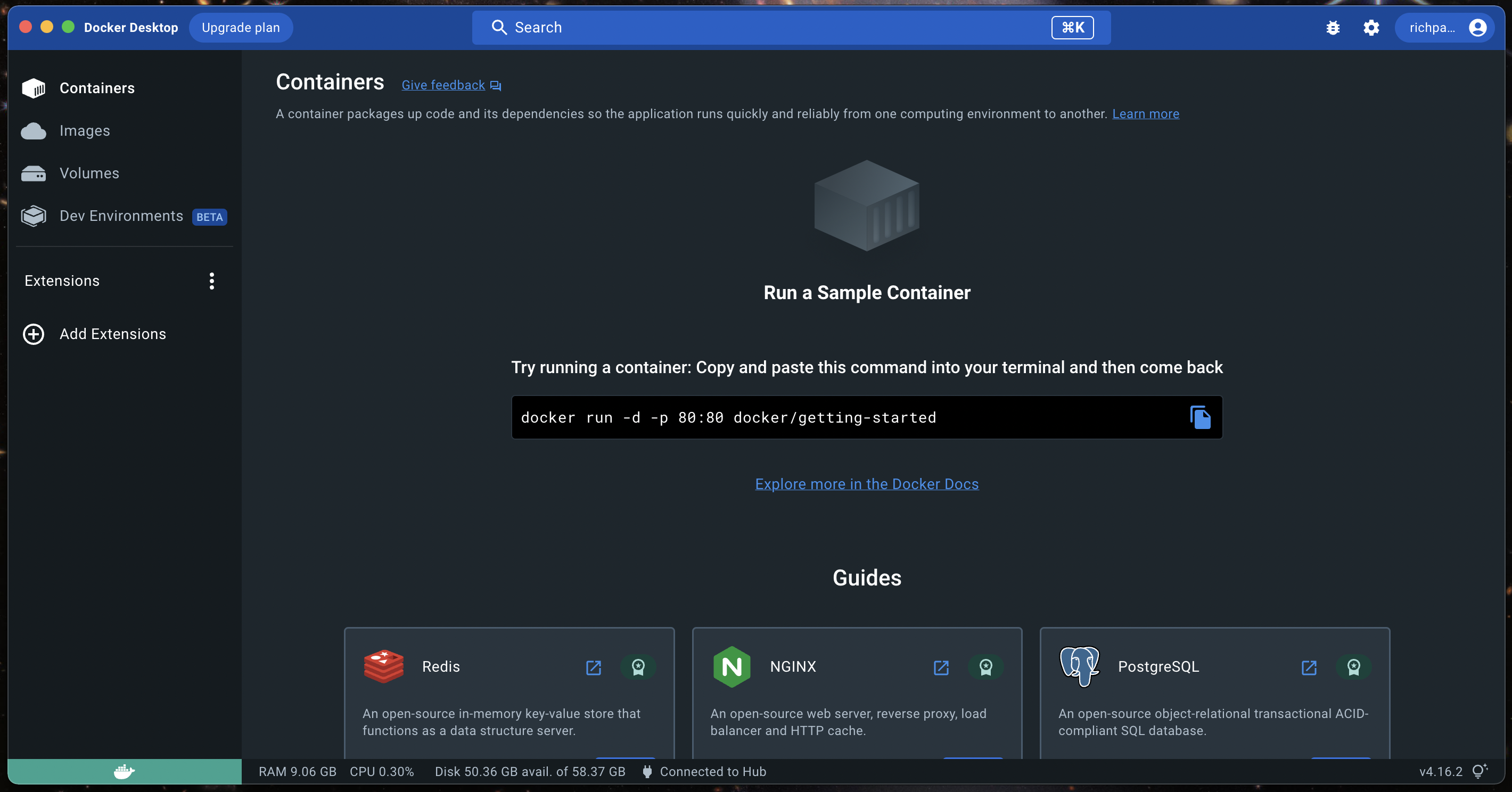This screenshot has height=792, width=1512.
Task: Click the Disk 50.36 GB avail. status
Action: [x=530, y=771]
